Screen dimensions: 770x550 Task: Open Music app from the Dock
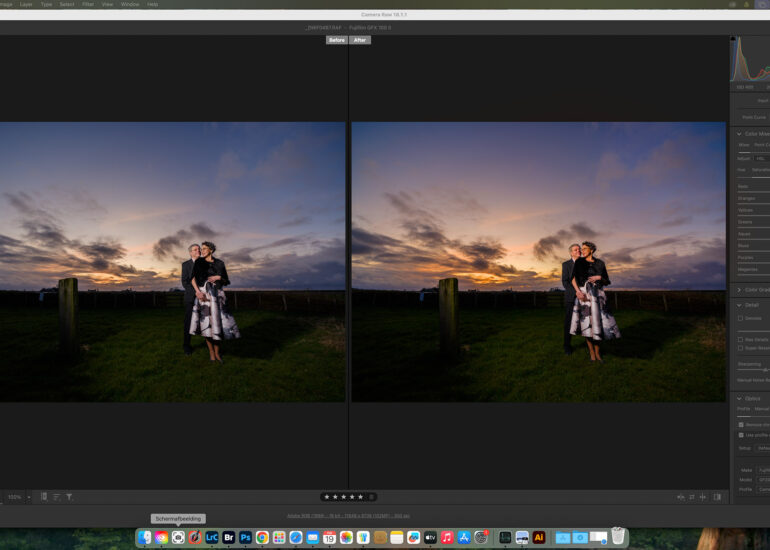click(447, 537)
